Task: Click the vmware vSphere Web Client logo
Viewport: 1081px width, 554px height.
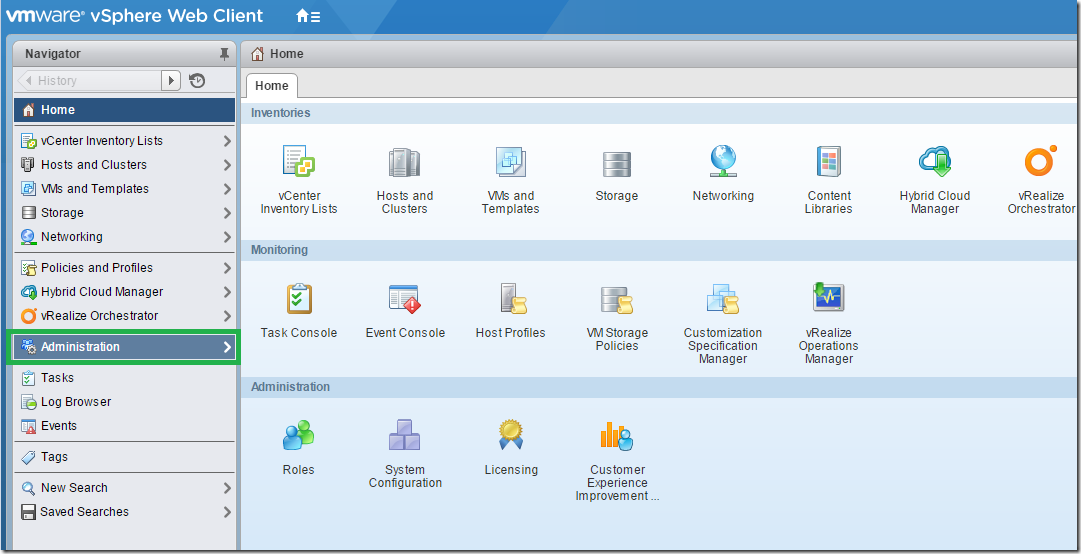Action: point(134,15)
